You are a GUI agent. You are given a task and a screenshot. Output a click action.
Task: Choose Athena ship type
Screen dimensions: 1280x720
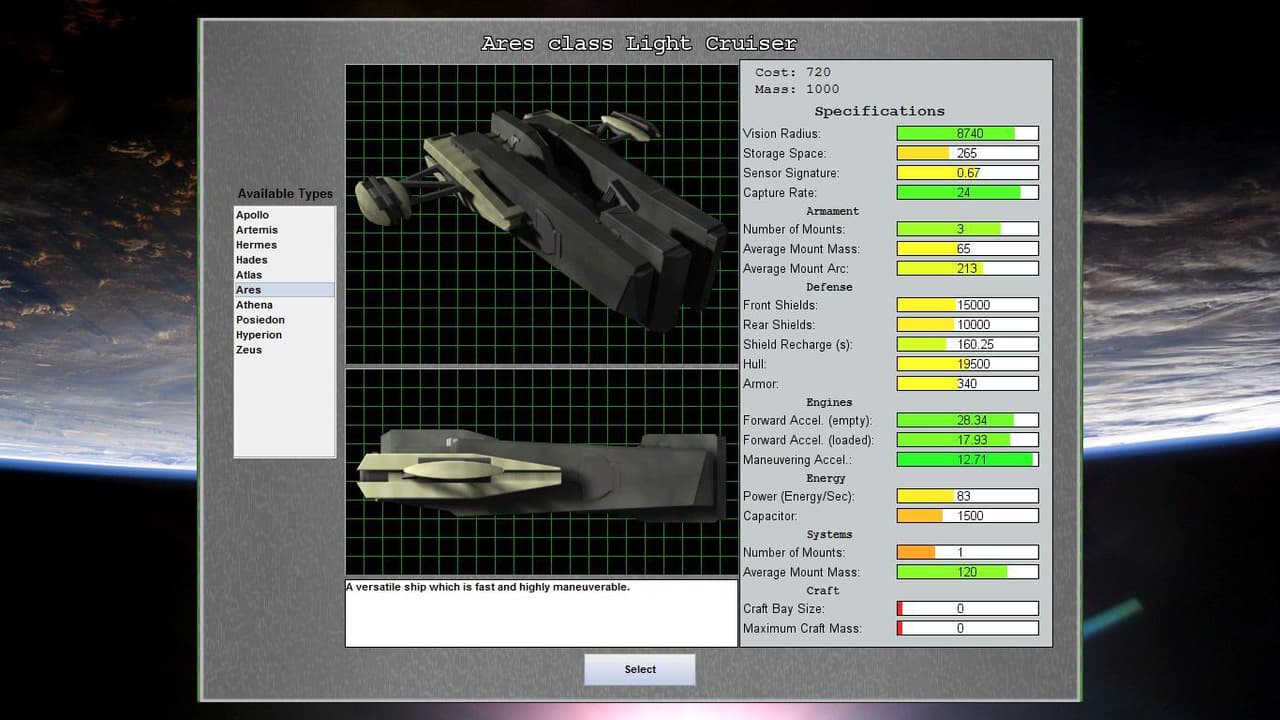click(284, 305)
